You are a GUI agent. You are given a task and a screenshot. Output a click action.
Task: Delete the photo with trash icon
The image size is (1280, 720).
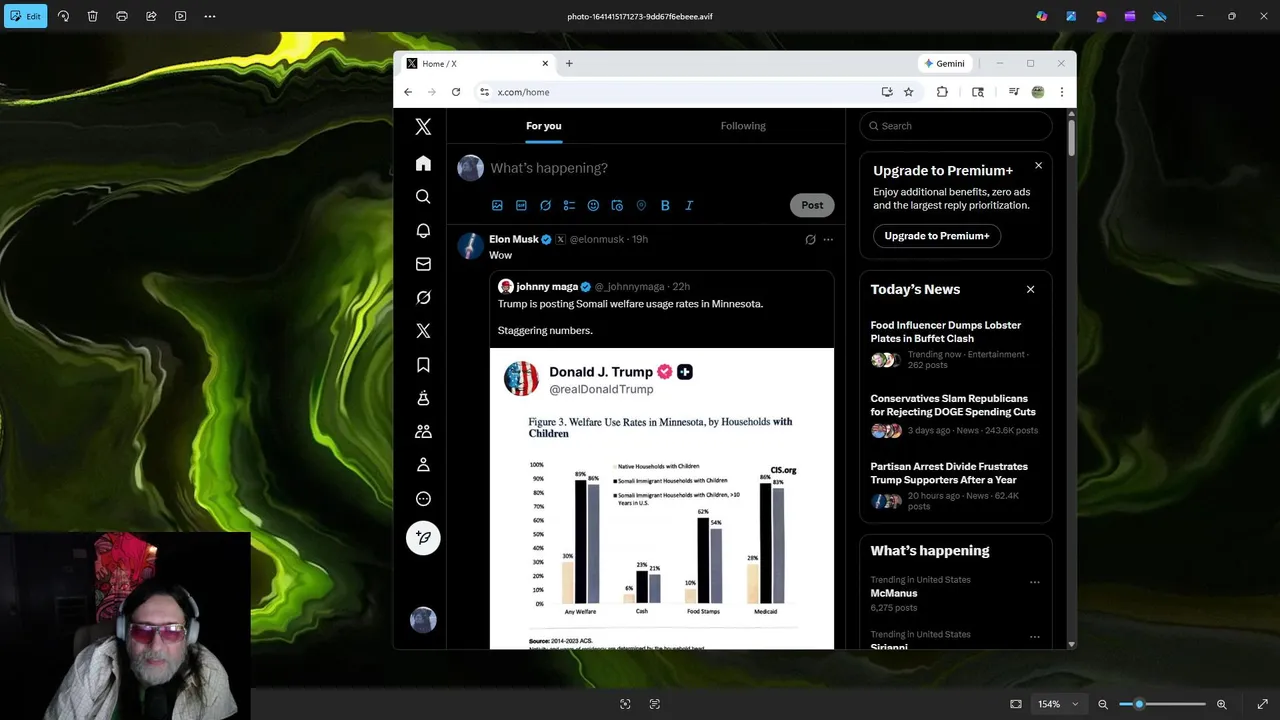(92, 16)
